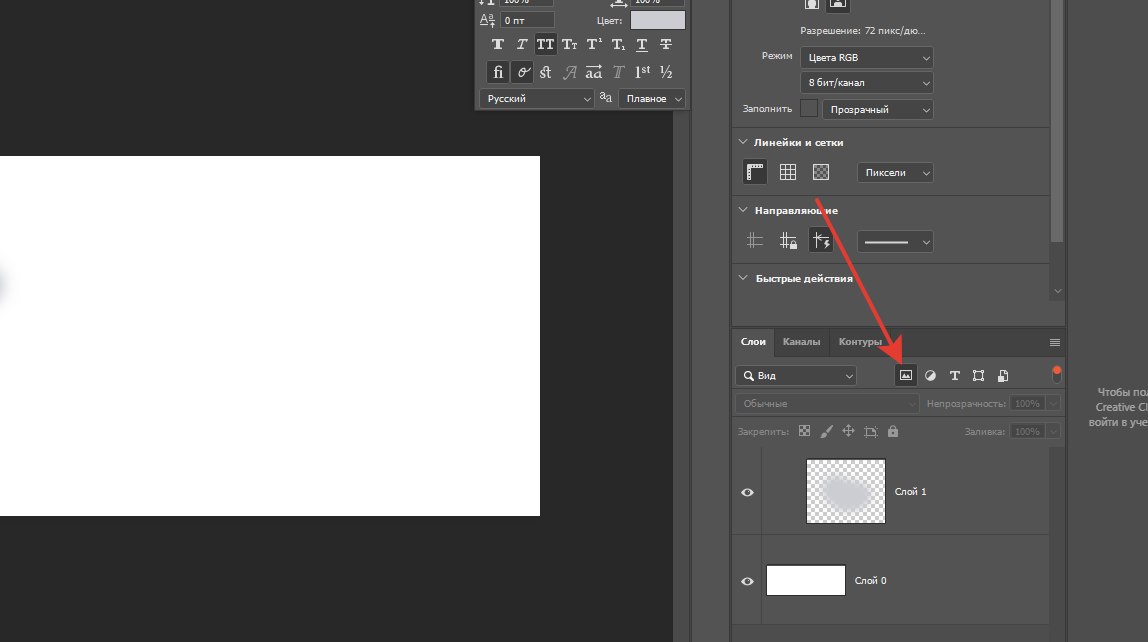
Task: Hide Слой 0 layer visibility eye
Action: pos(748,581)
